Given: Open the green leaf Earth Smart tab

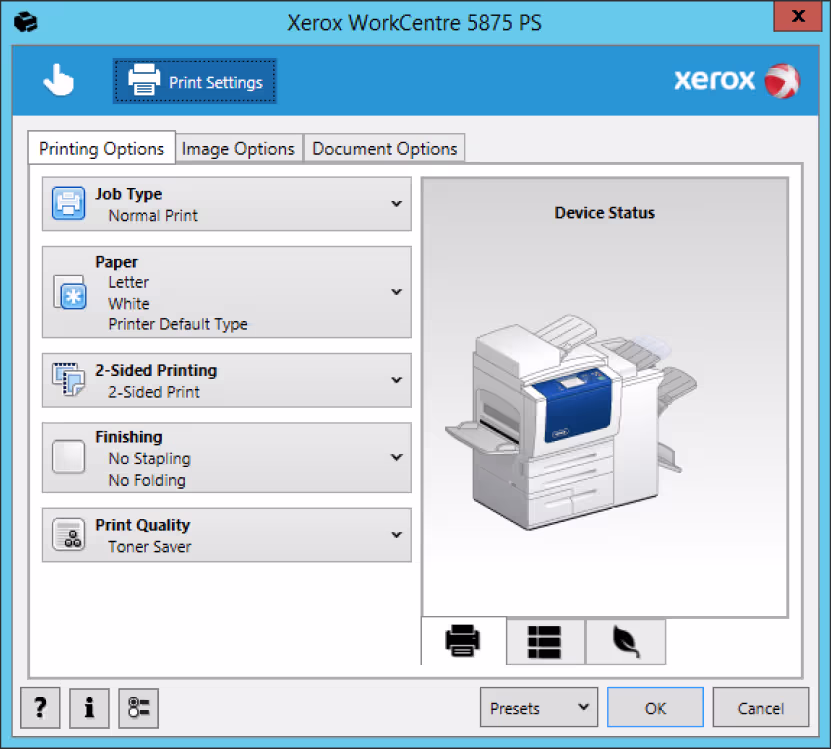Looking at the screenshot, I should click(x=625, y=641).
